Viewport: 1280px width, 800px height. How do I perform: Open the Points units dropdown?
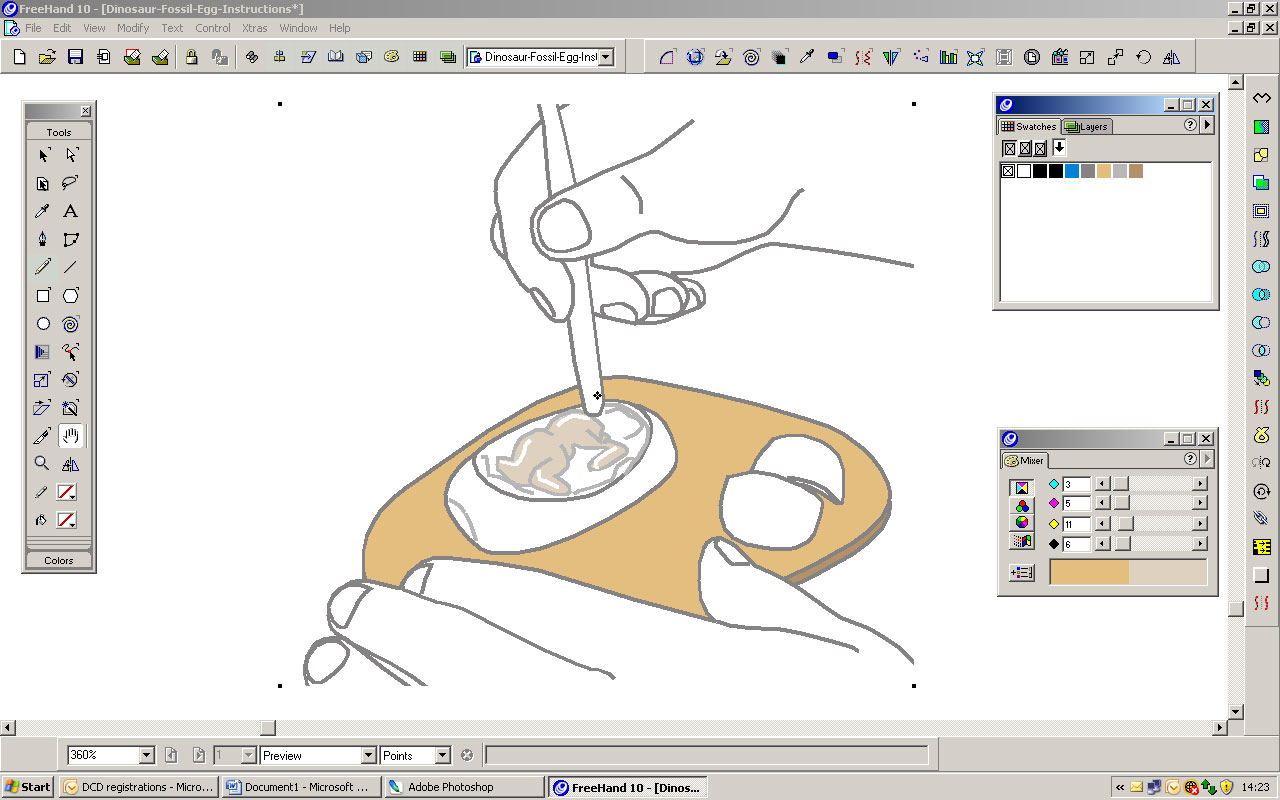pyautogui.click(x=443, y=756)
